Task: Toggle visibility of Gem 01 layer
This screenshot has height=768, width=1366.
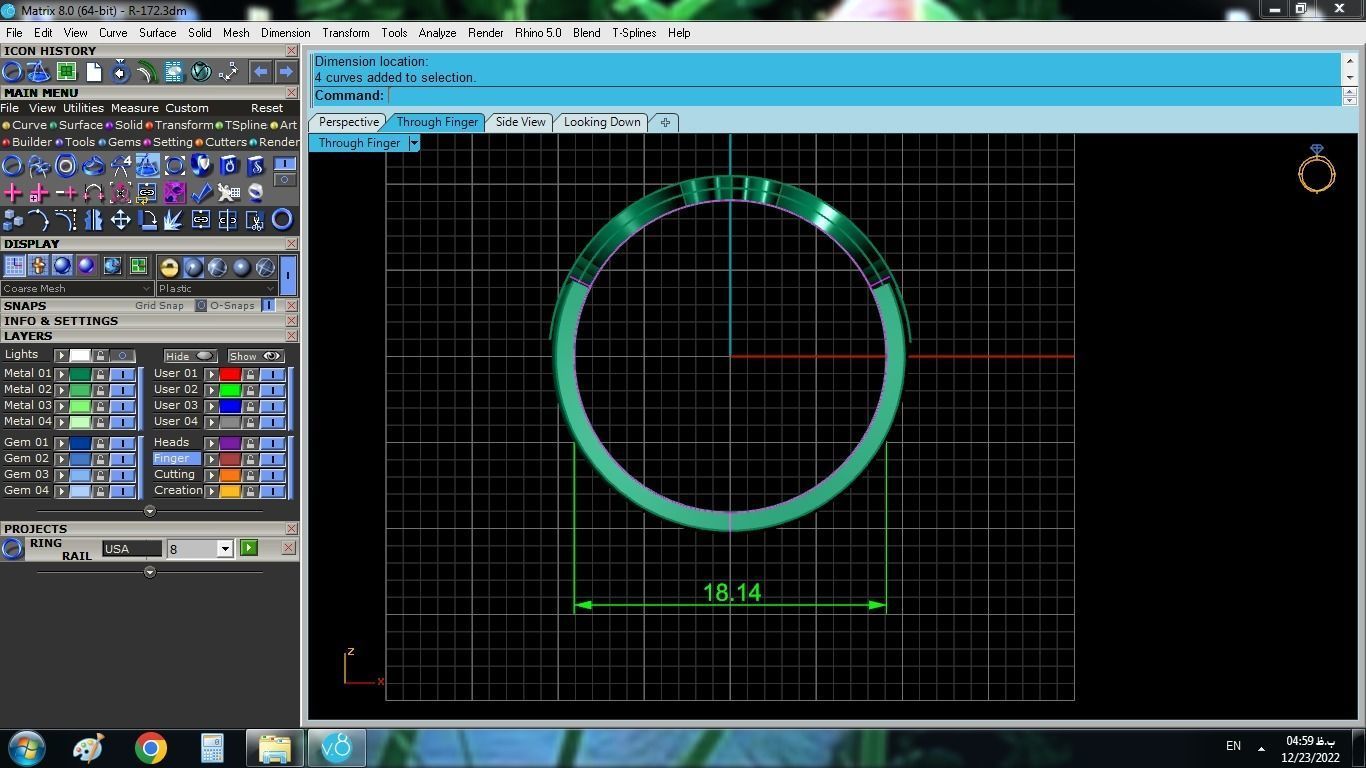Action: click(122, 443)
